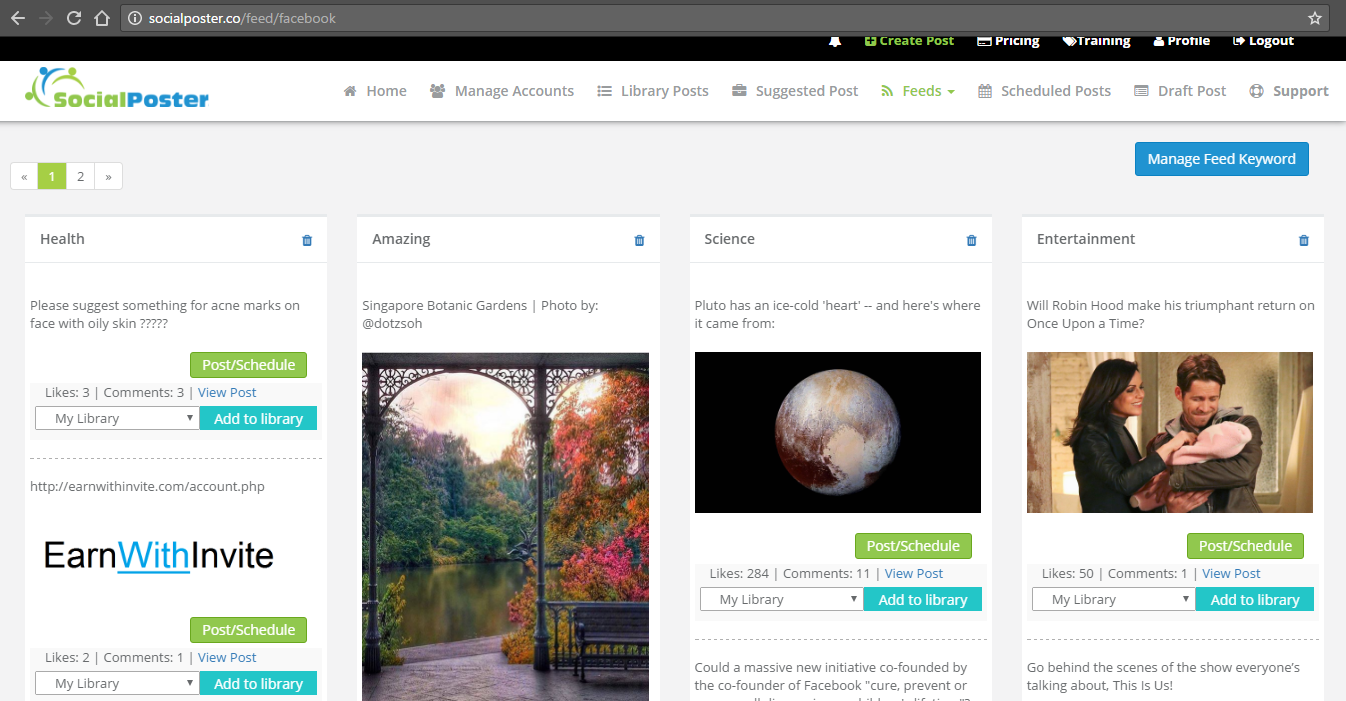Click the SocialPoster logo
This screenshot has width=1346, height=701.
point(116,90)
